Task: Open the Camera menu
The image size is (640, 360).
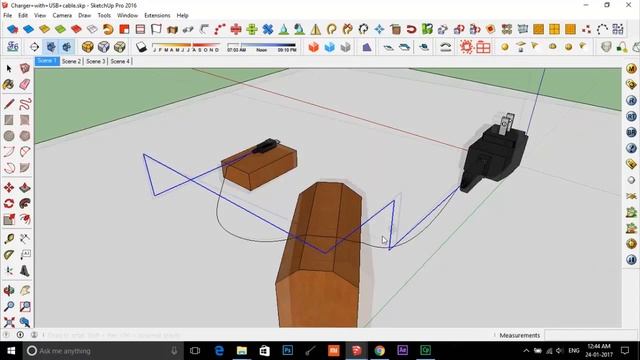Action: point(62,16)
